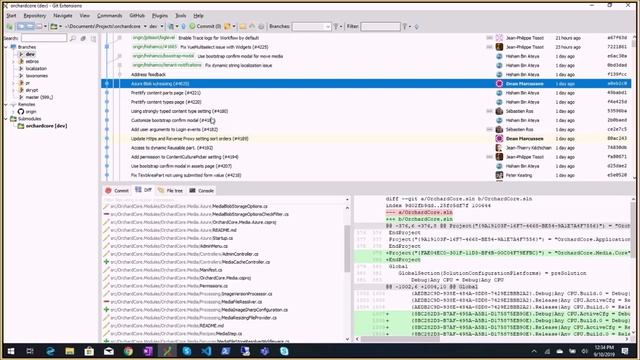Open the Tools menu
The width and height of the screenshot is (640, 360).
181,16
